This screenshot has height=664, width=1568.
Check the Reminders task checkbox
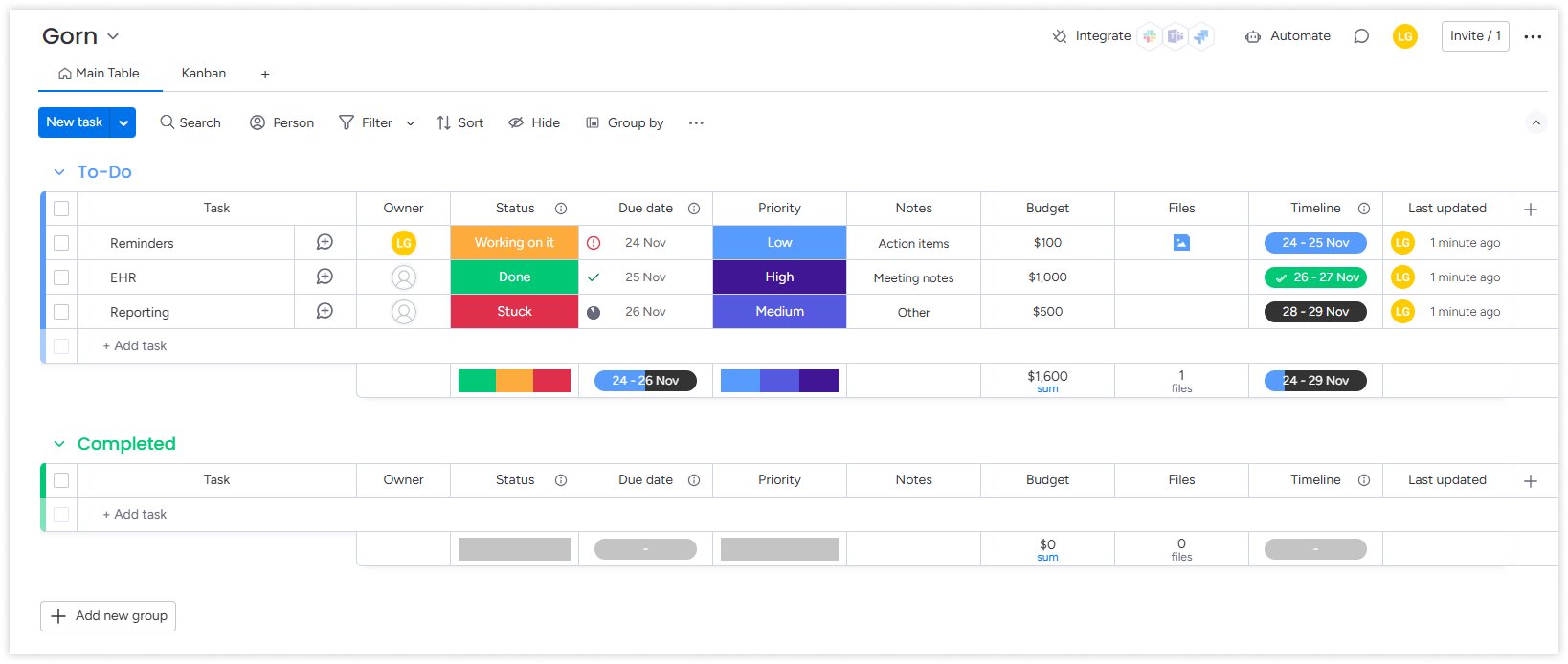point(61,243)
